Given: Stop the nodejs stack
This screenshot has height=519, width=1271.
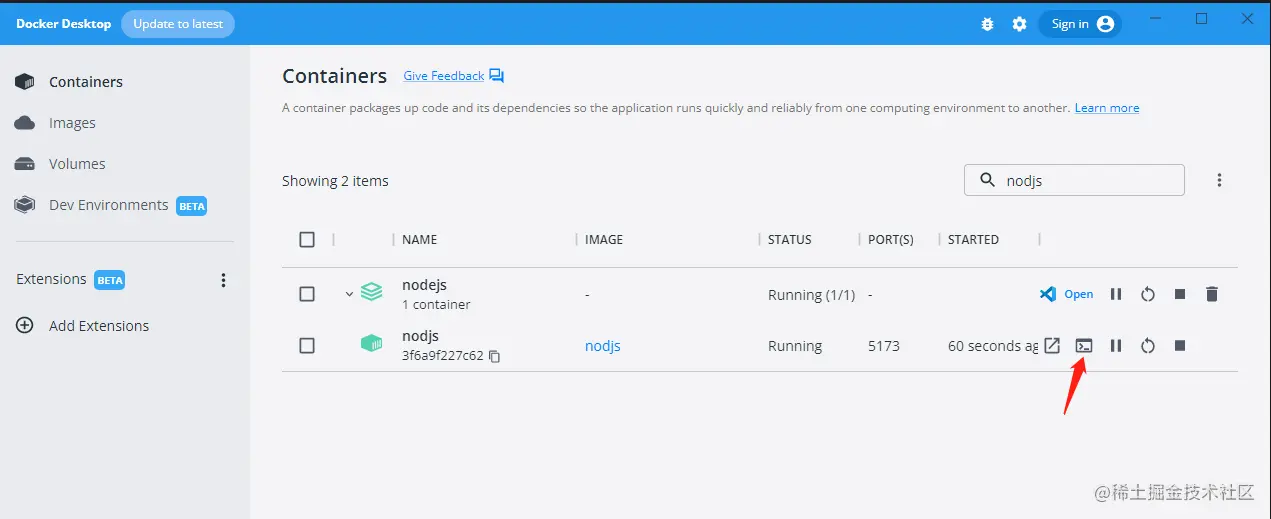Looking at the screenshot, I should click(x=1180, y=294).
